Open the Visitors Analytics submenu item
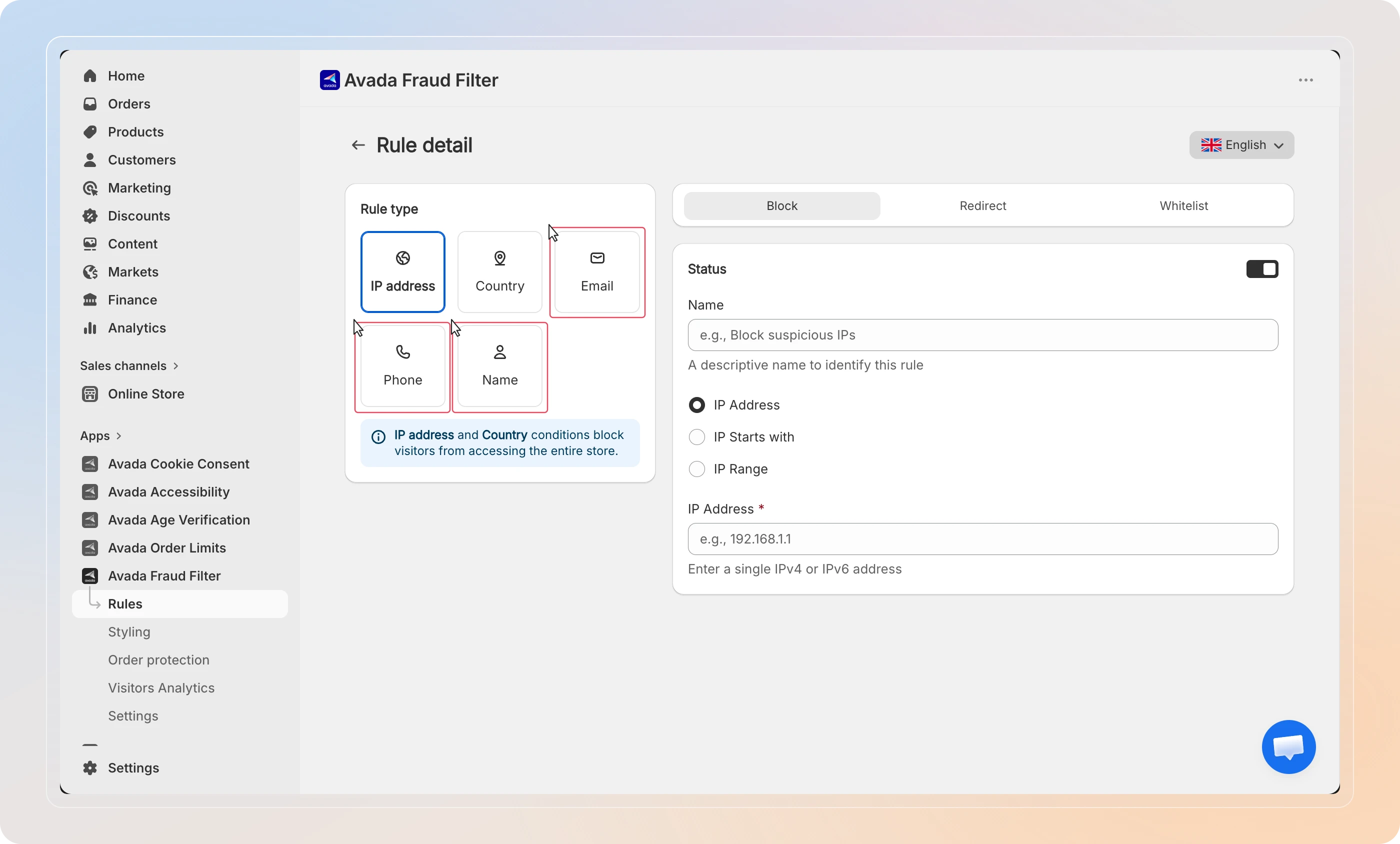The height and width of the screenshot is (844, 1400). 161,687
